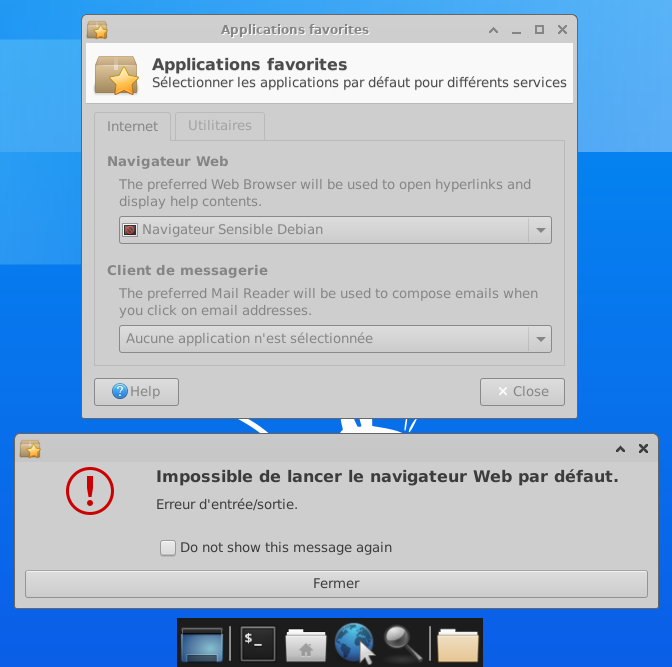Click the Help button
This screenshot has width=672, height=667.
[x=136, y=392]
